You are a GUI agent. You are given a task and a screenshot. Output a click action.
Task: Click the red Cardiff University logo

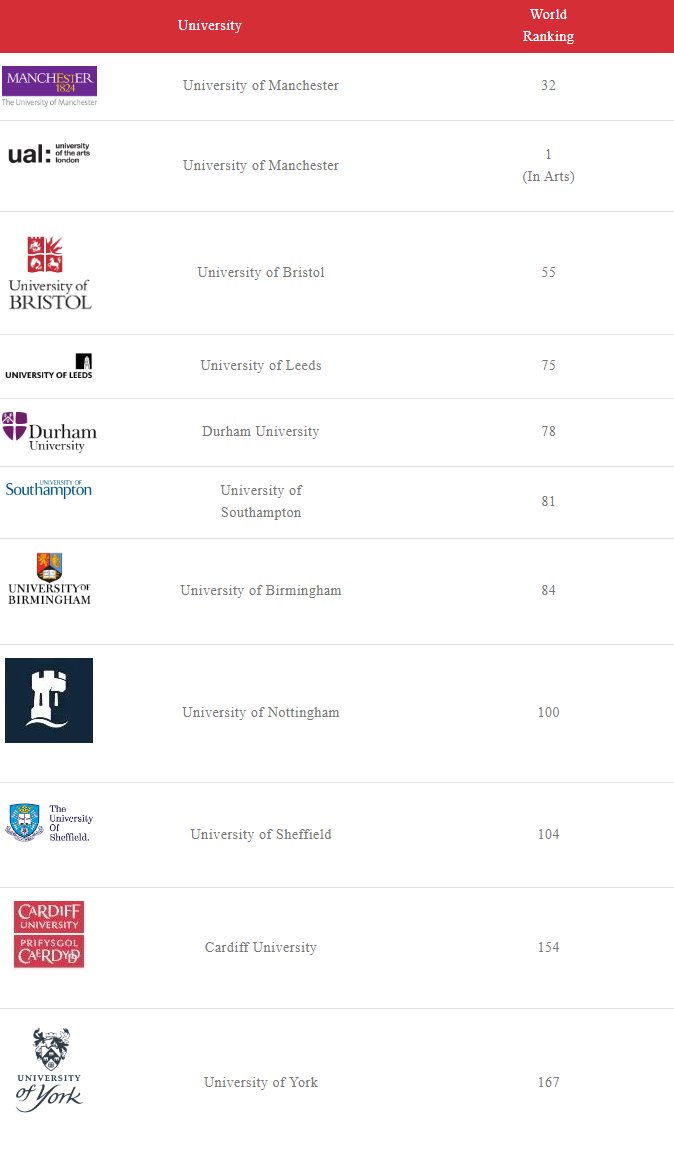(49, 934)
